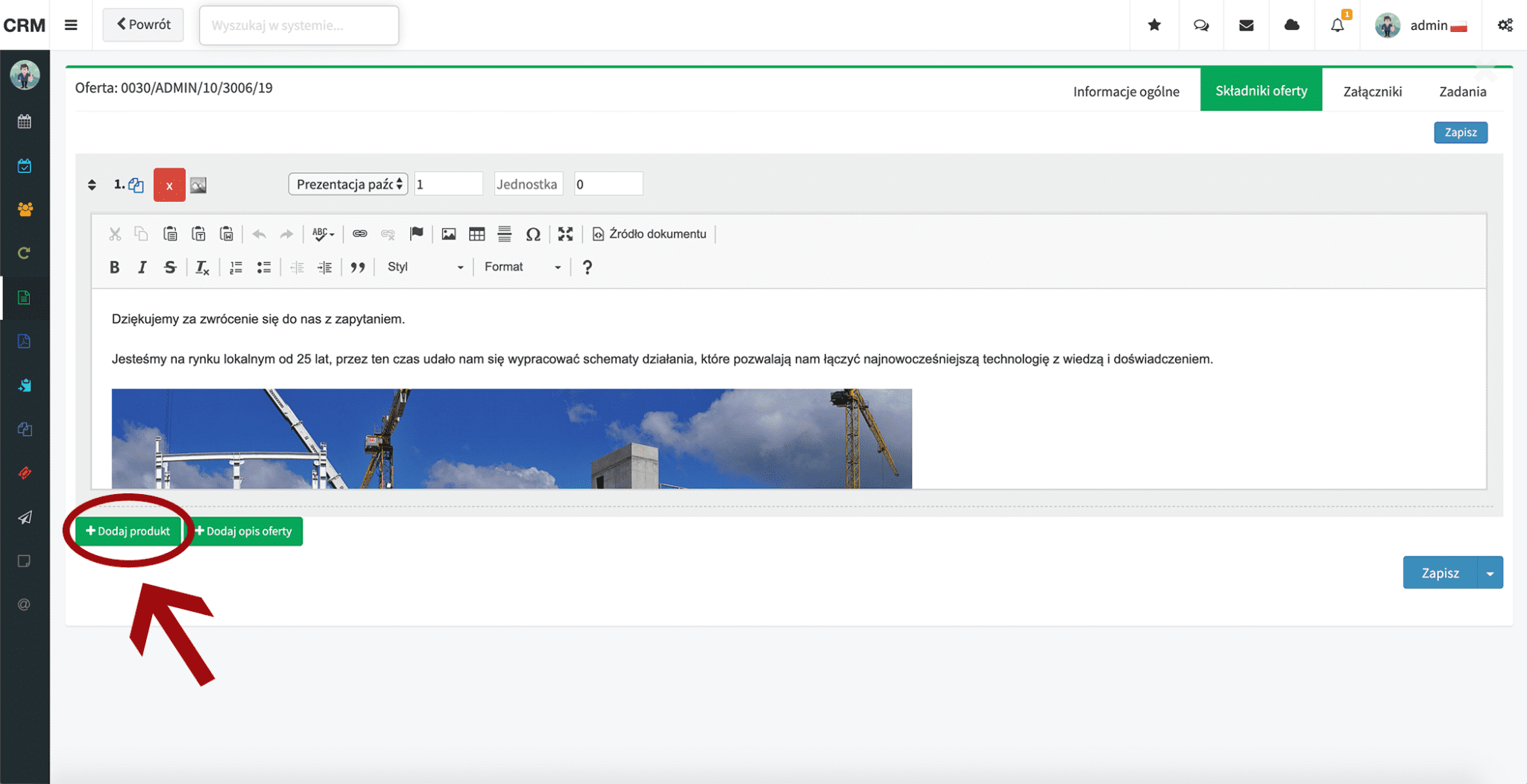Image resolution: width=1527 pixels, height=784 pixels.
Task: Click Paste as plain text icon
Action: (198, 234)
